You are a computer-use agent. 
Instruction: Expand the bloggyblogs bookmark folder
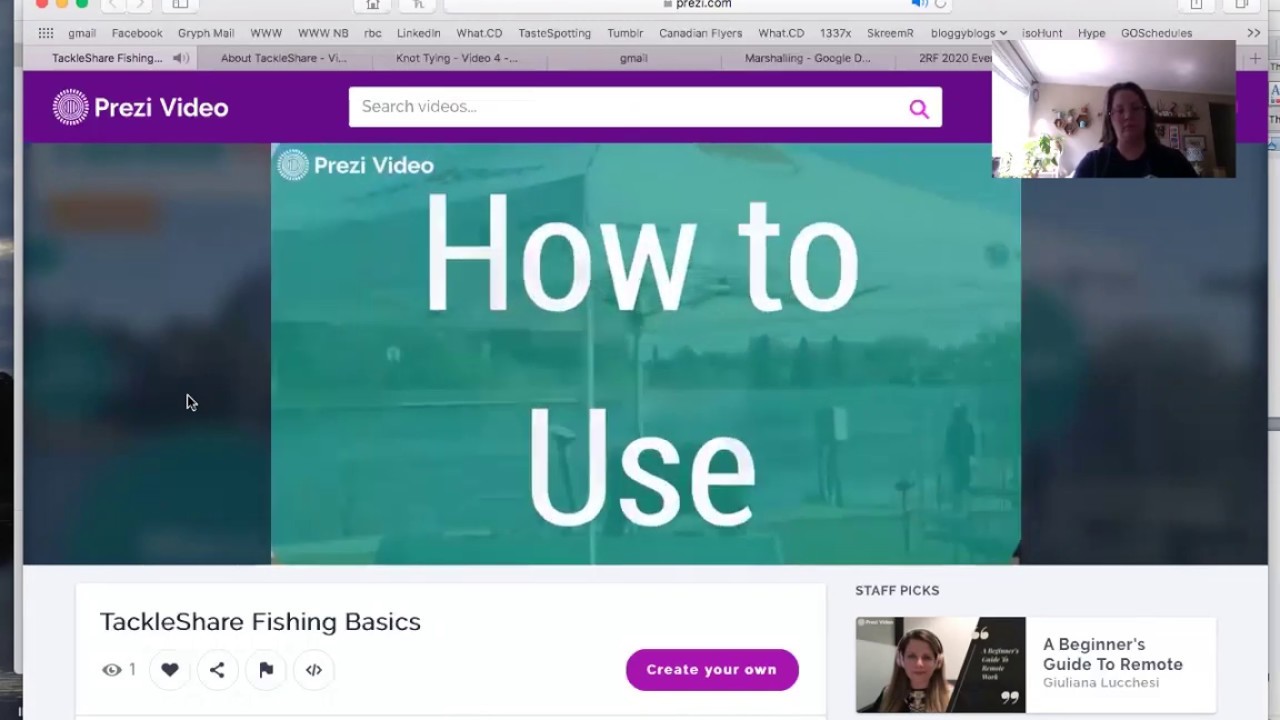click(969, 33)
